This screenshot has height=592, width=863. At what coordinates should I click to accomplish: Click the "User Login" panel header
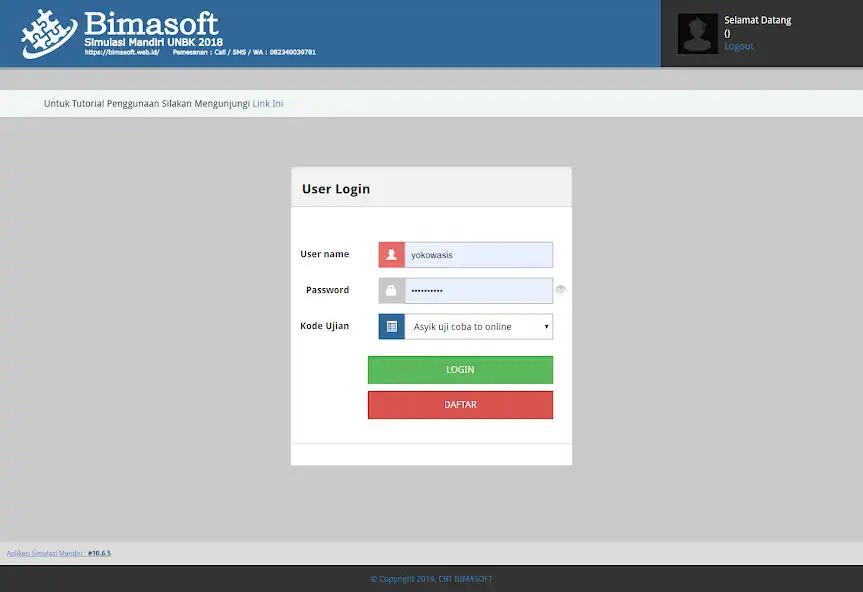pyautogui.click(x=336, y=188)
